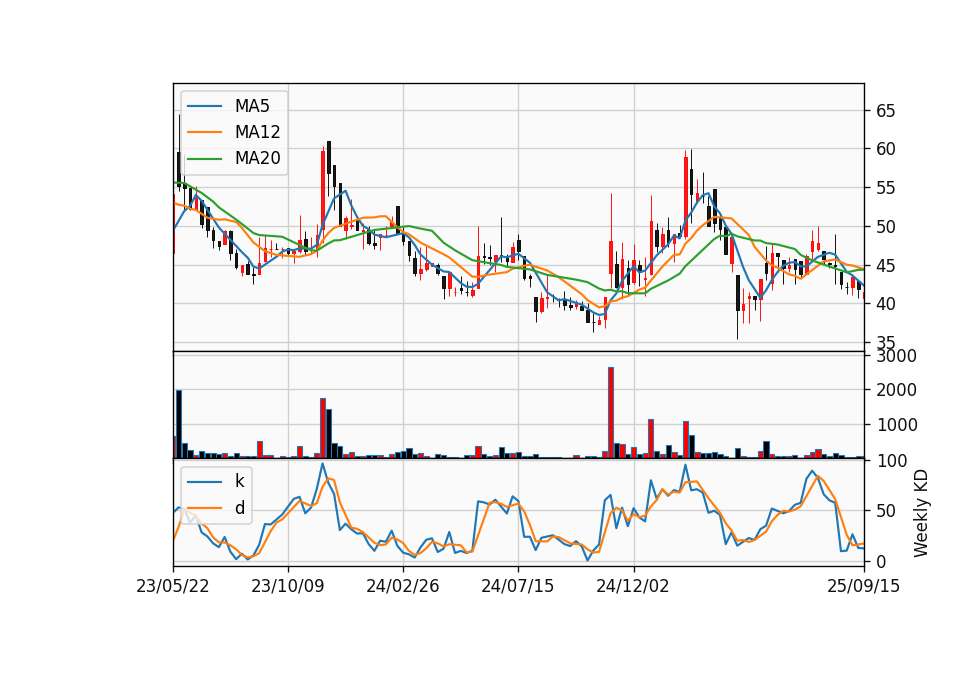Click the blue MA5 legend line sample
The width and height of the screenshot is (960, 690).
204,107
